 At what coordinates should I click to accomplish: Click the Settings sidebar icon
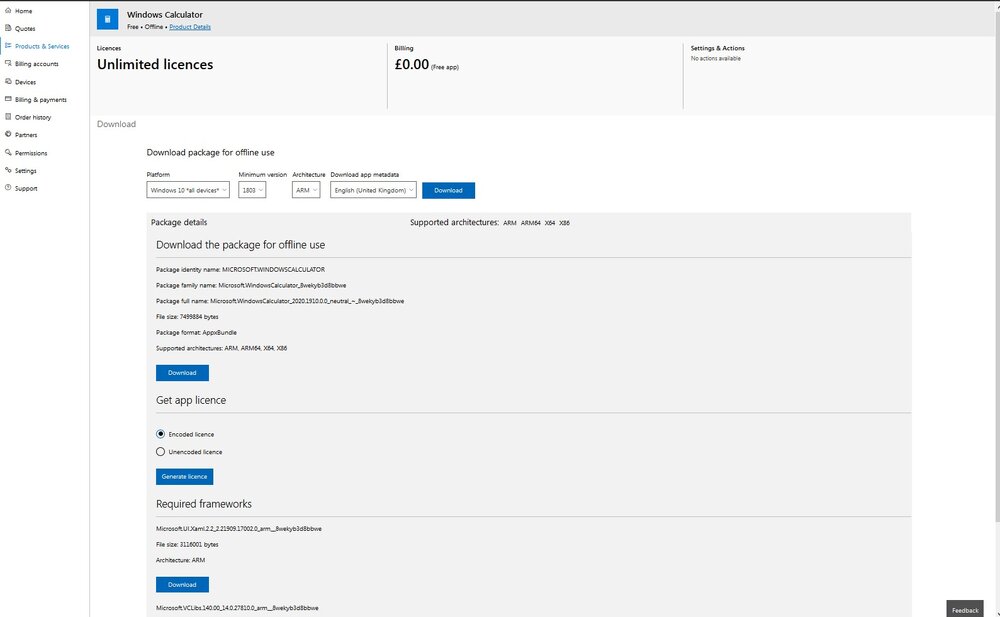click(8, 170)
